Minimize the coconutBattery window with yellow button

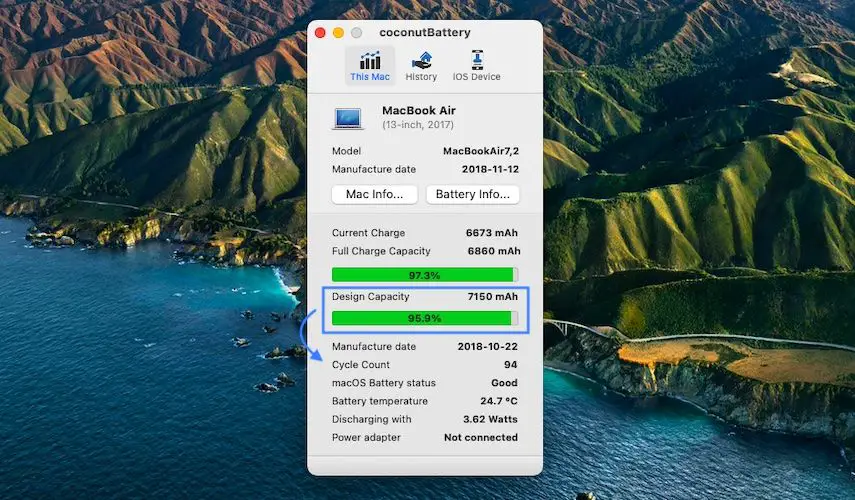(338, 33)
